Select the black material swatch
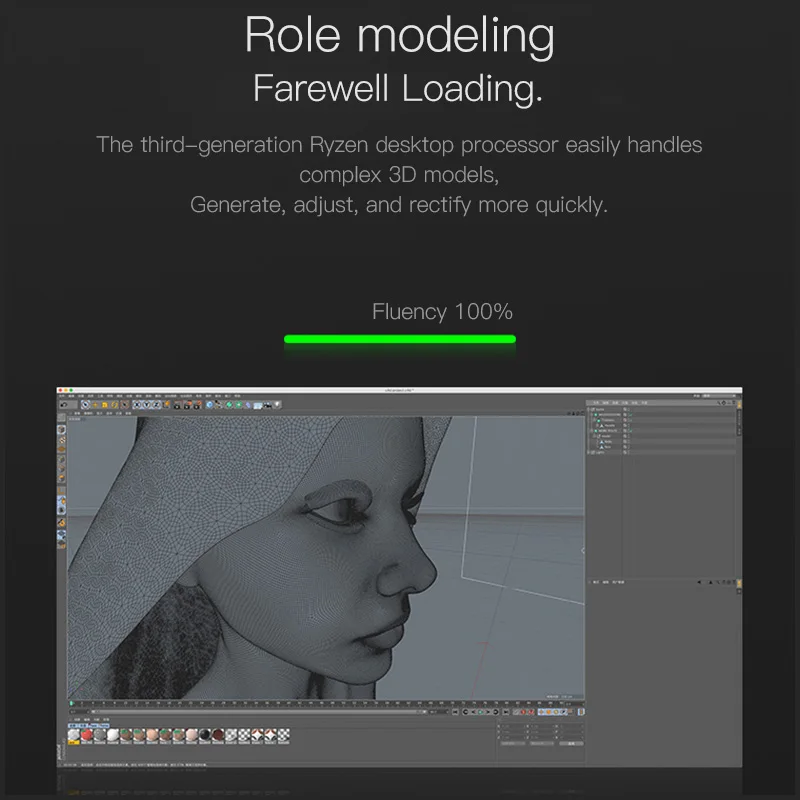800x800 pixels. 205,735
